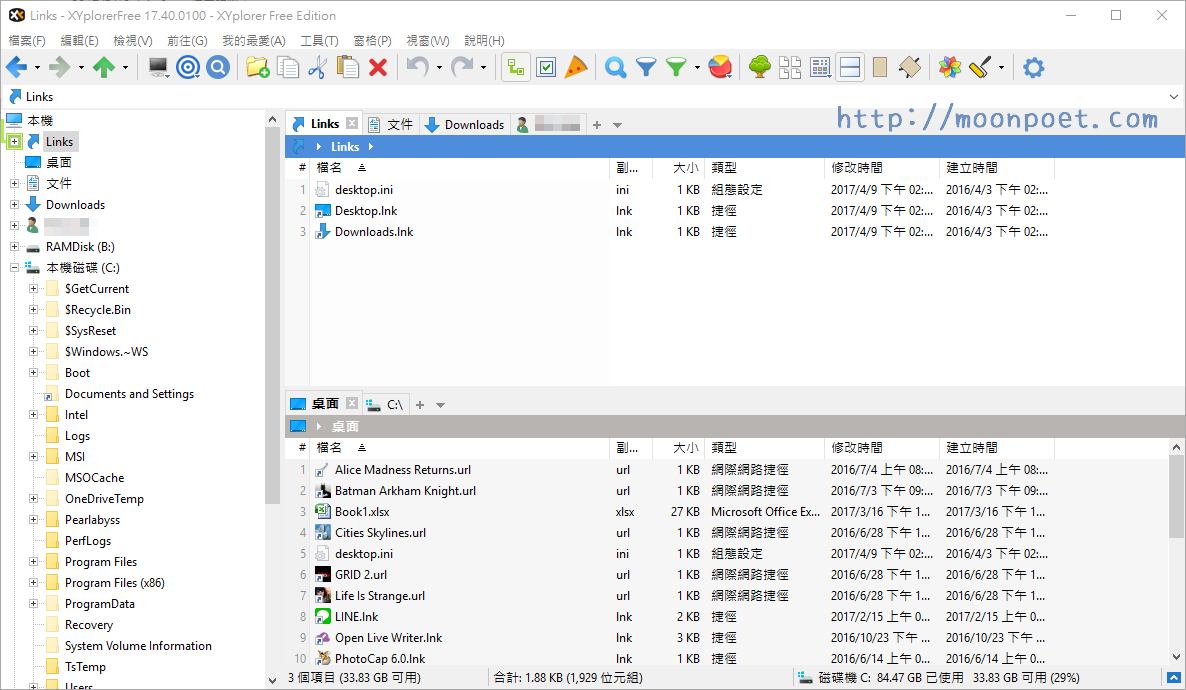Switch to the Downloads tab
This screenshot has width=1186, height=690.
[x=465, y=125]
